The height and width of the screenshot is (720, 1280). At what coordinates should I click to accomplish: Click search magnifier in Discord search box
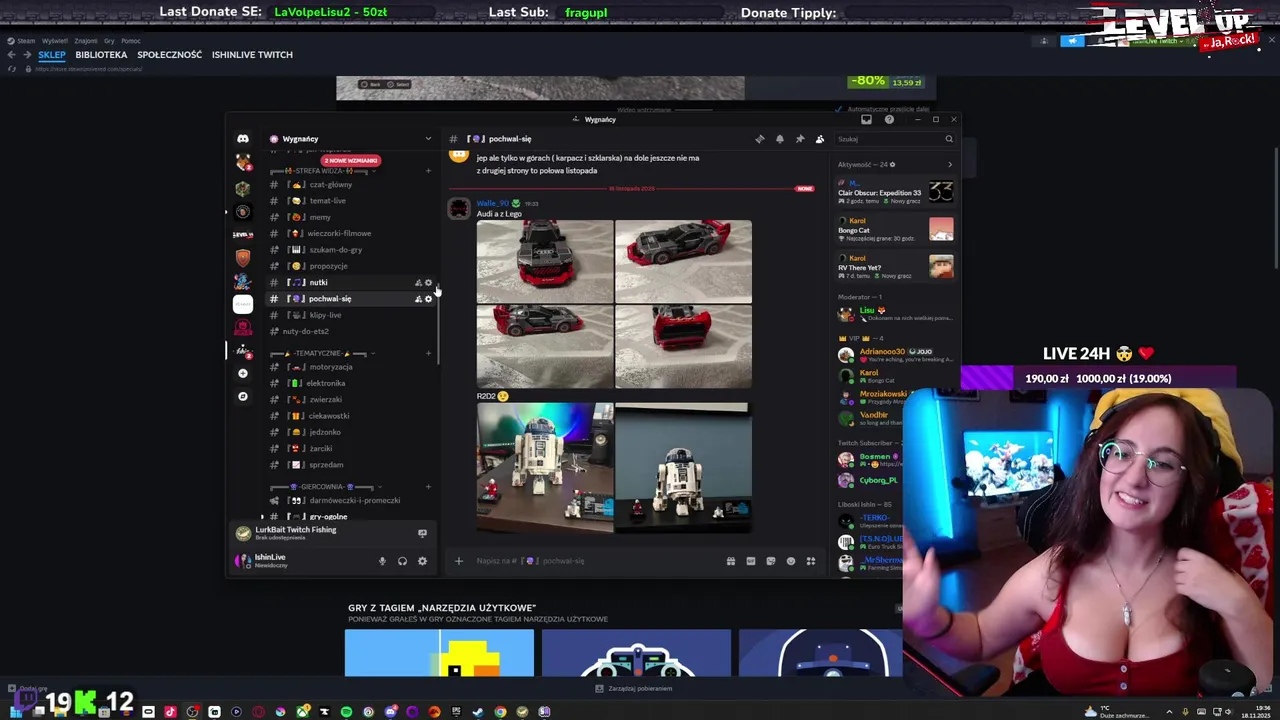949,139
